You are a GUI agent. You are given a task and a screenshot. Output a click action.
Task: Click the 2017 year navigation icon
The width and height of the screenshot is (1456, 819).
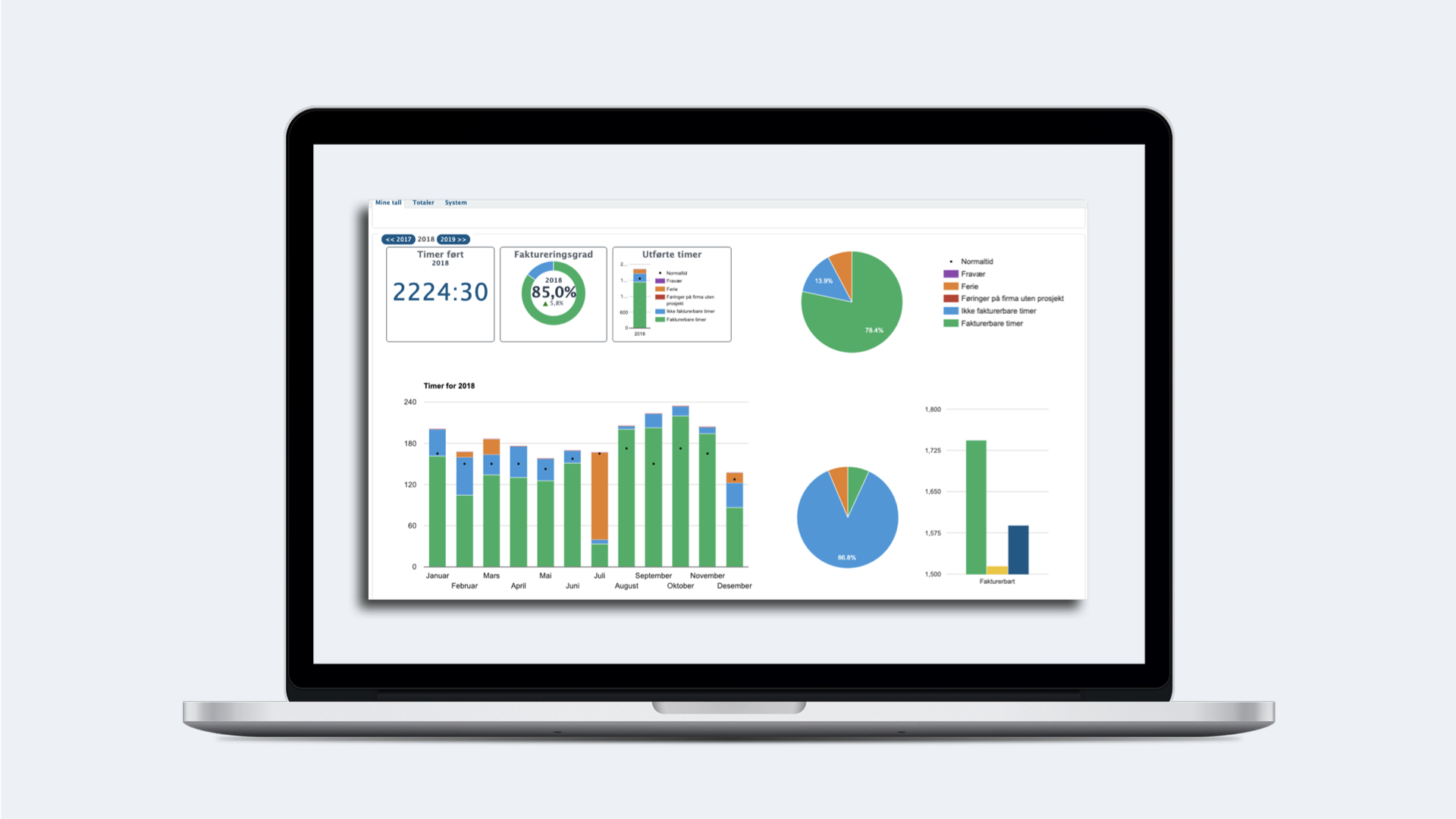coord(398,239)
